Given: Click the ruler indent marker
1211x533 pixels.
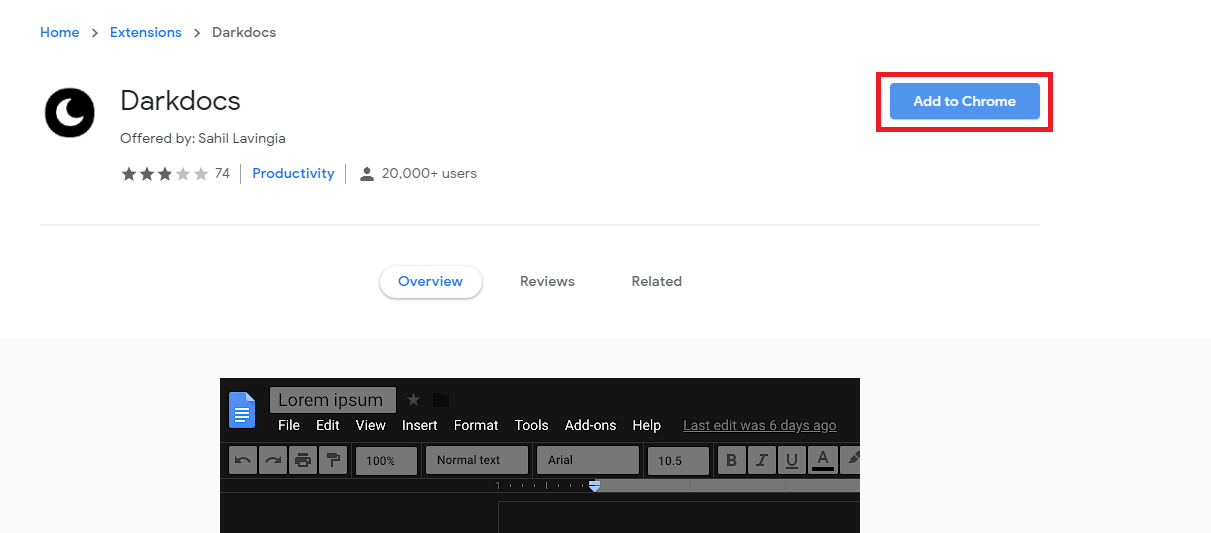Looking at the screenshot, I should coord(594,485).
